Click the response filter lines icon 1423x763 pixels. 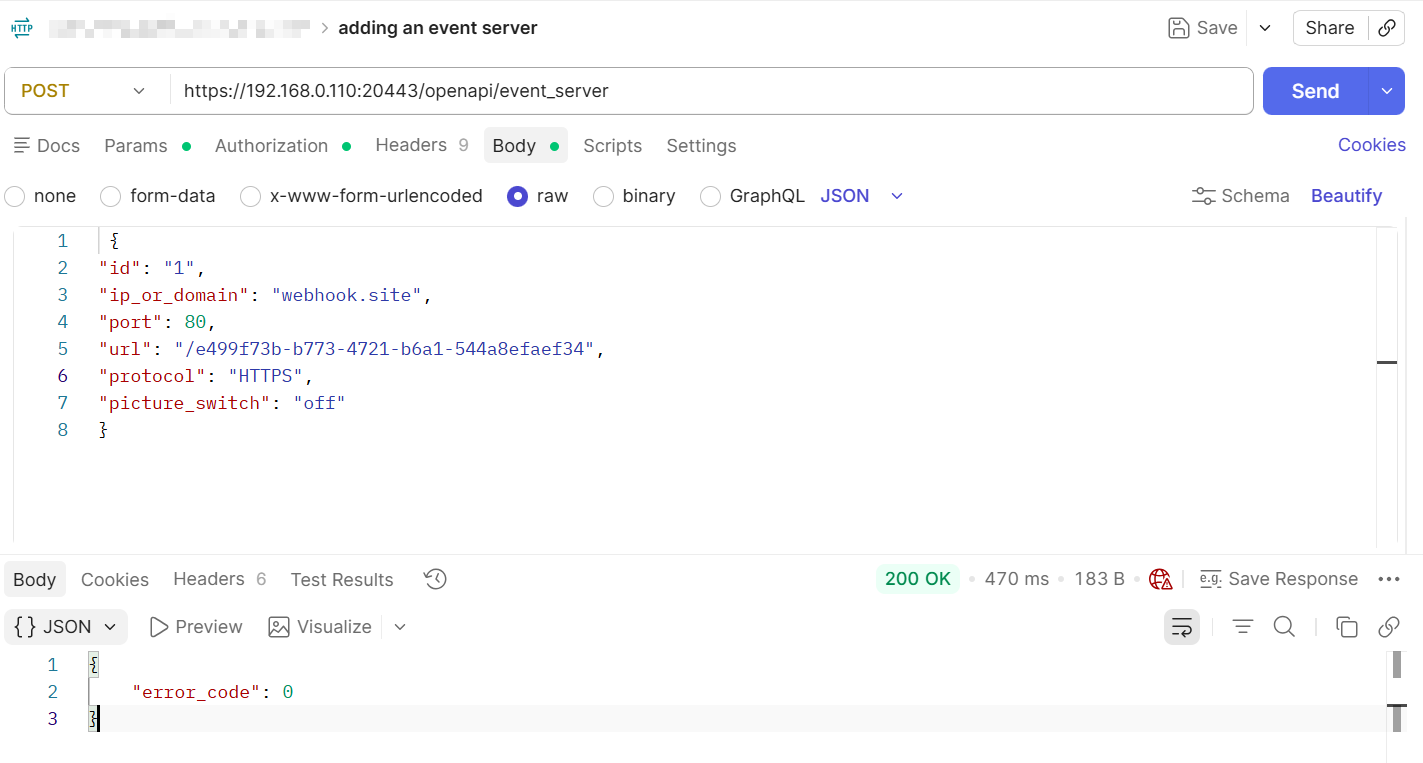click(x=1242, y=627)
